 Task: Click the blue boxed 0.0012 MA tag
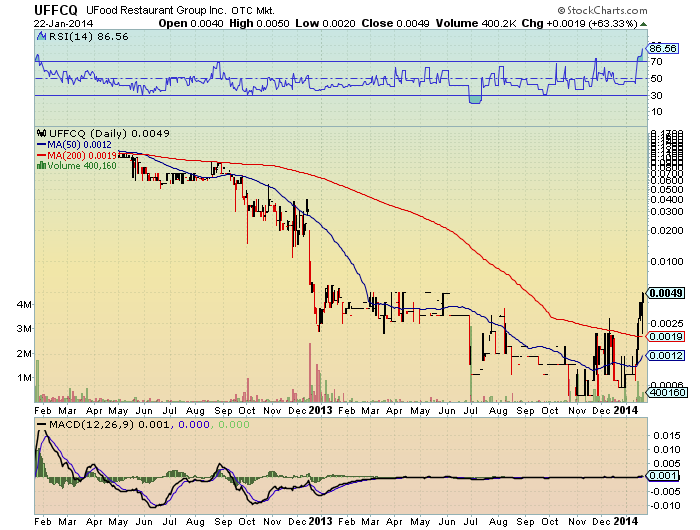pyautogui.click(x=666, y=355)
